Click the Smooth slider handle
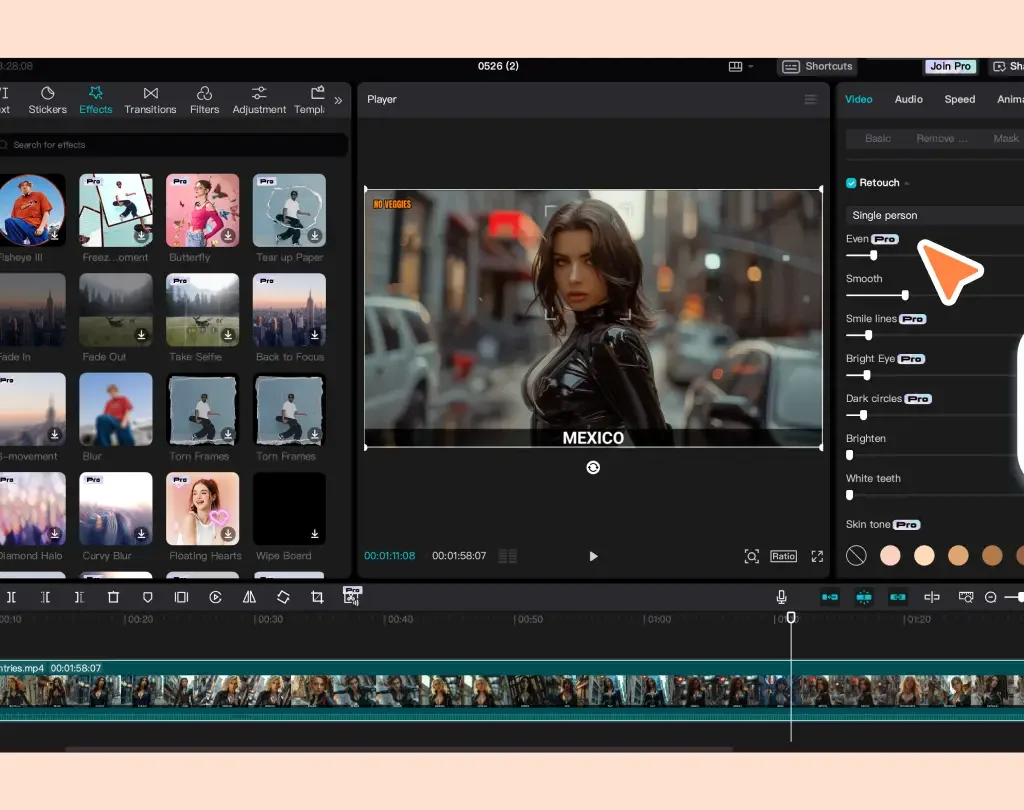 click(905, 295)
